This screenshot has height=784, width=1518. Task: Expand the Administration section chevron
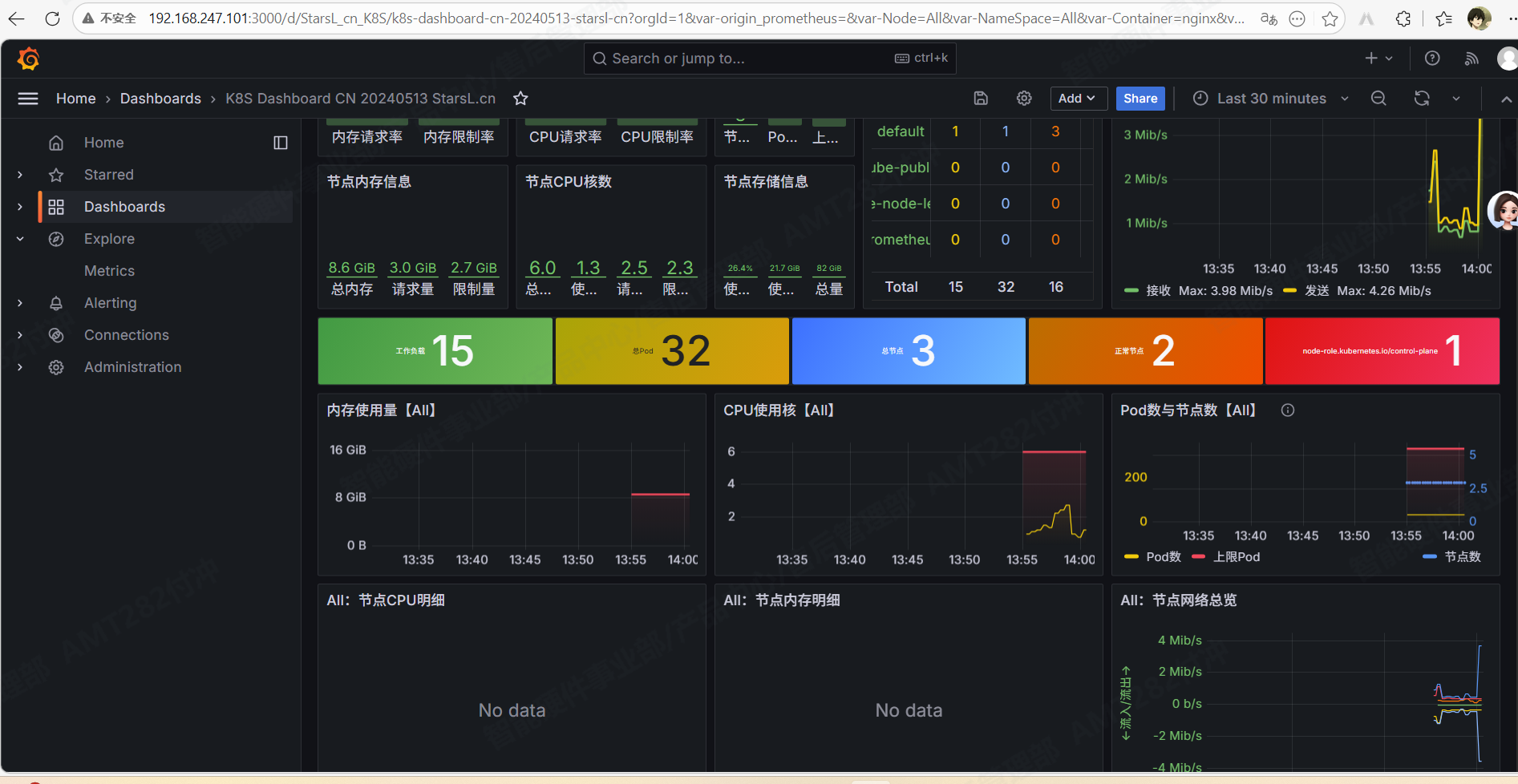coord(20,367)
